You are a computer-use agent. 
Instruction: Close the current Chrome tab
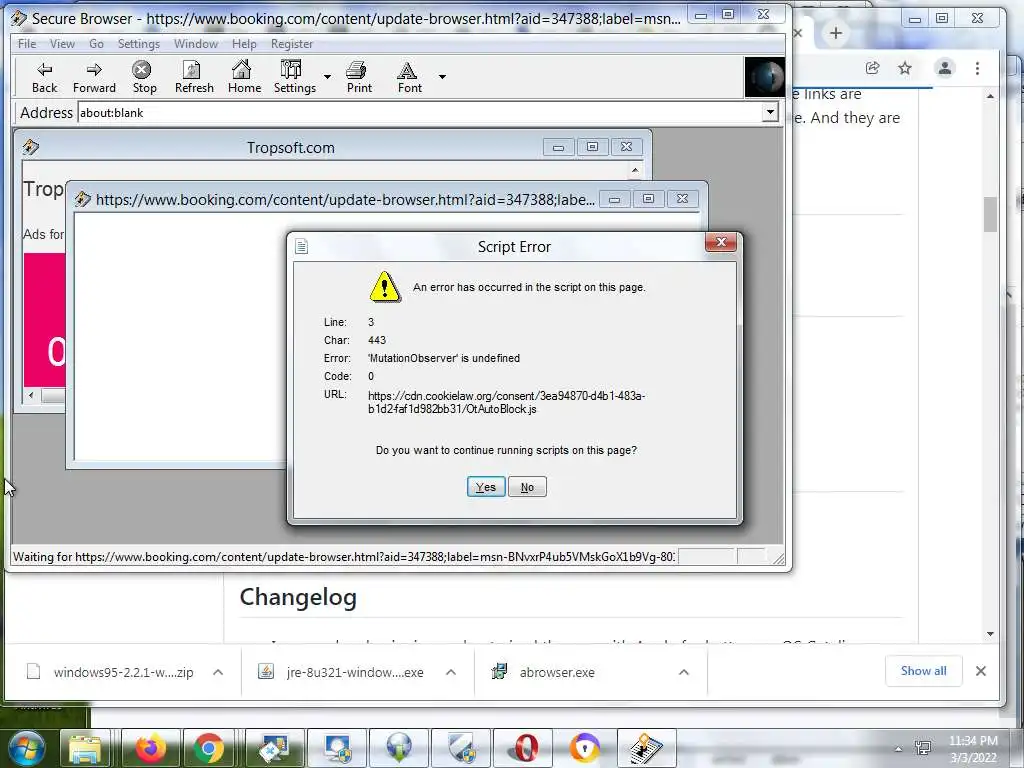[798, 33]
